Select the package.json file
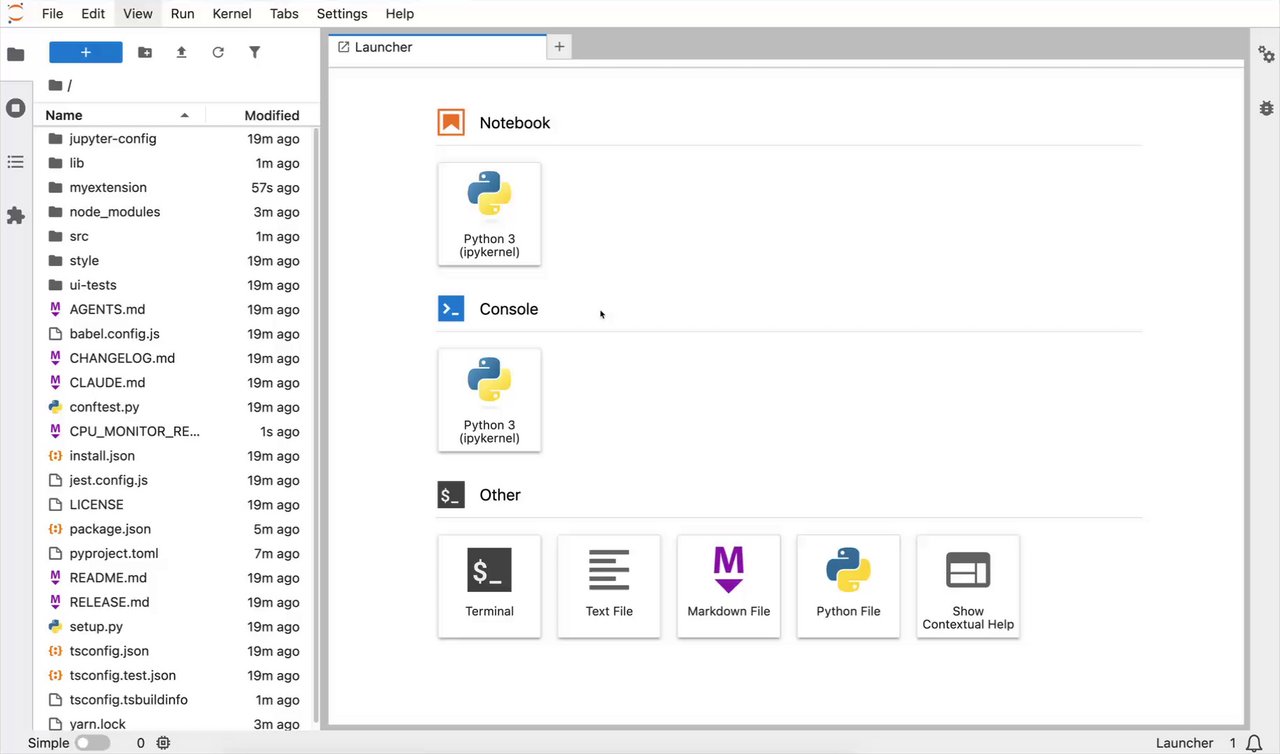 click(x=174, y=529)
